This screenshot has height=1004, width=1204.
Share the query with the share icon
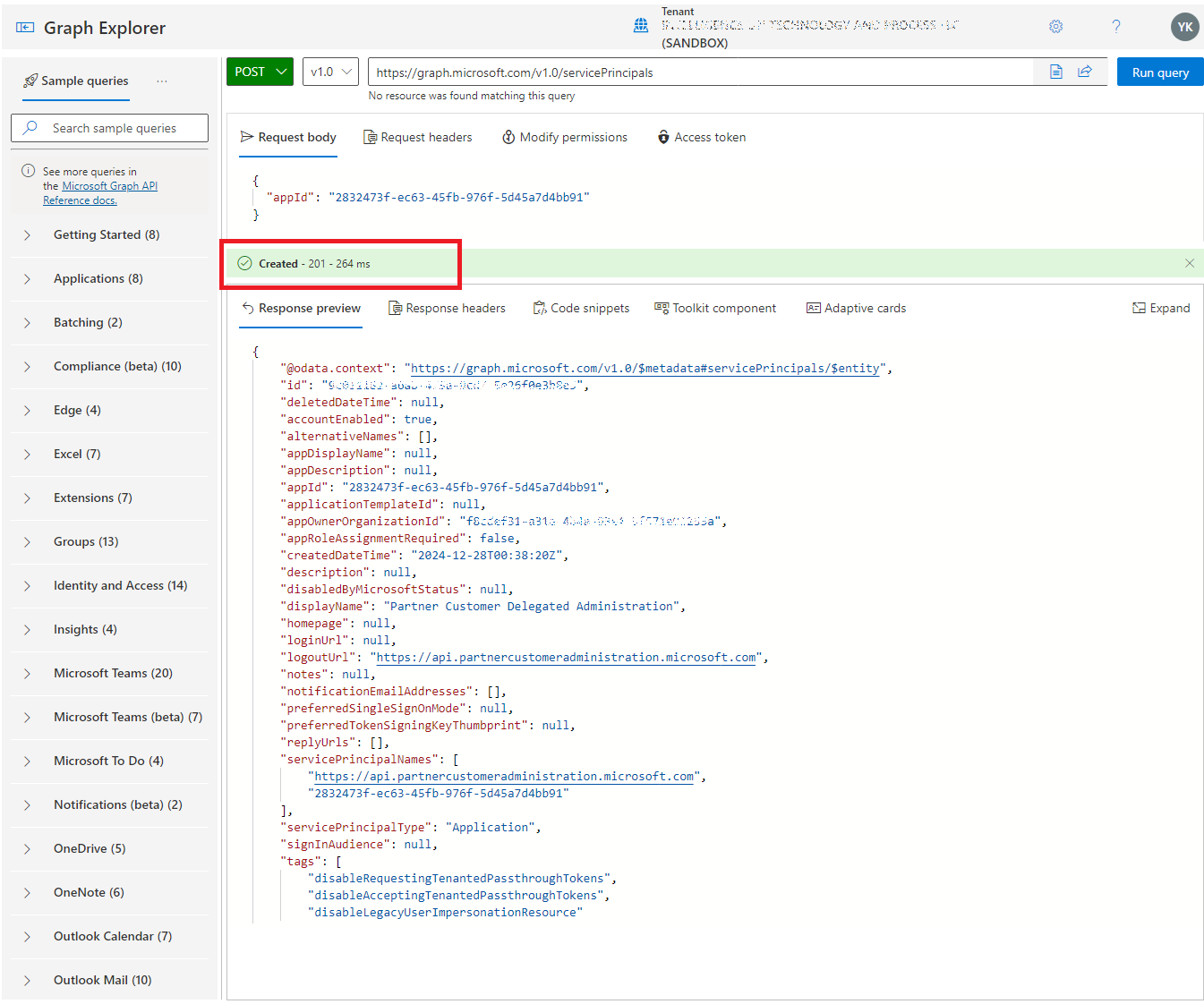click(x=1085, y=72)
